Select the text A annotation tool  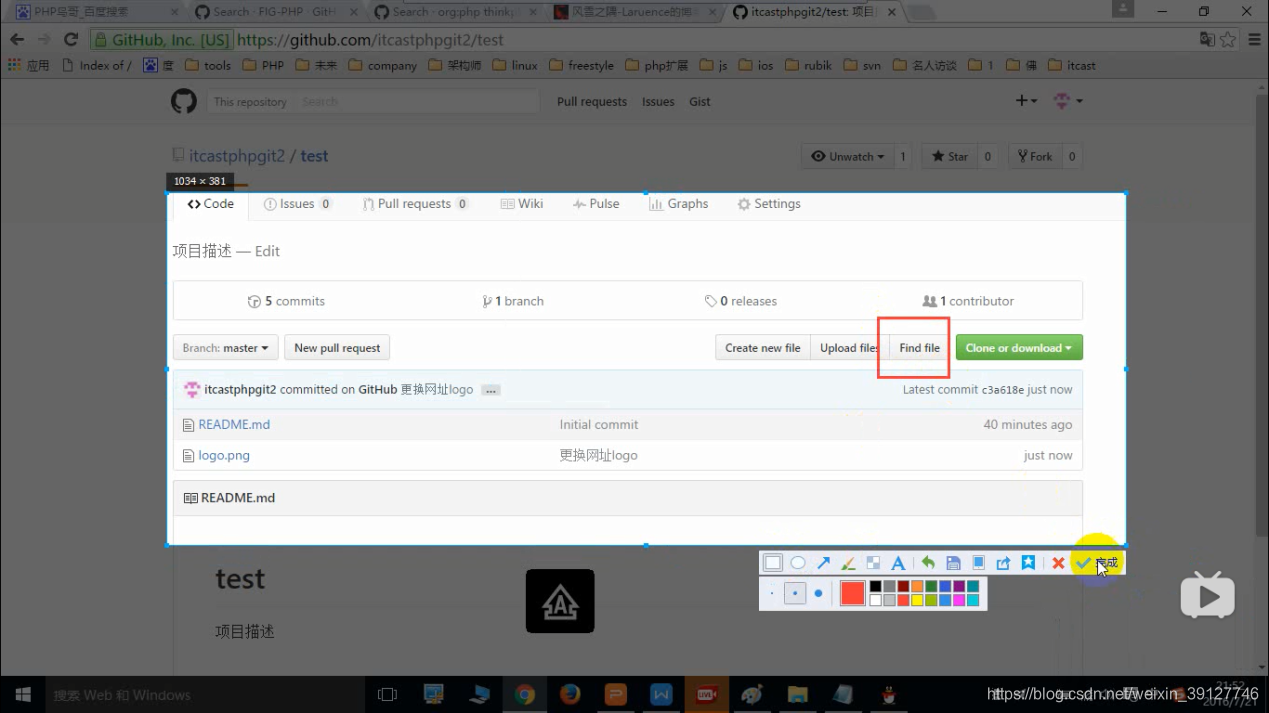898,563
